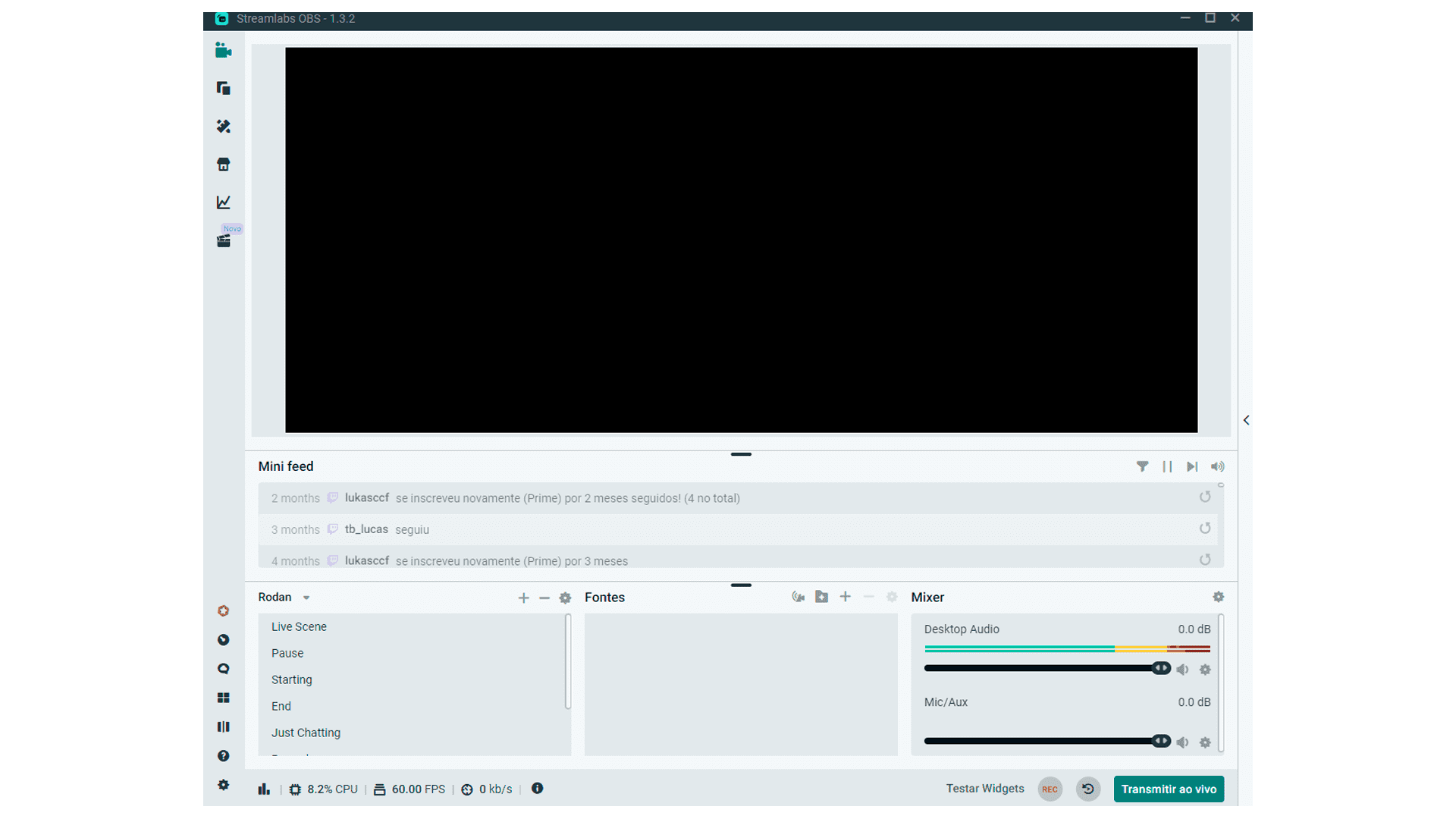Click the resize handle above Mini feed

pyautogui.click(x=741, y=454)
